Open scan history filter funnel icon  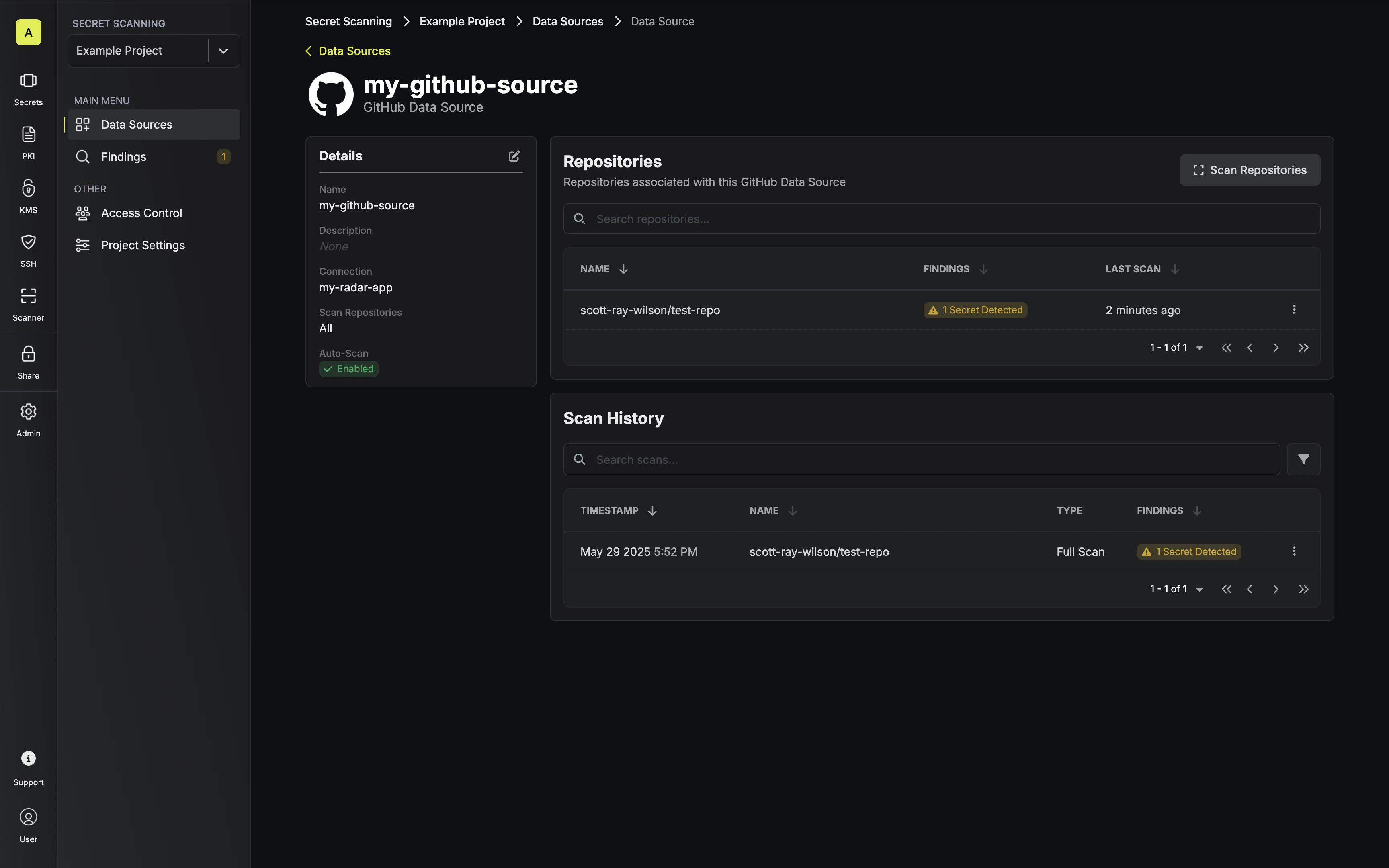click(1303, 459)
